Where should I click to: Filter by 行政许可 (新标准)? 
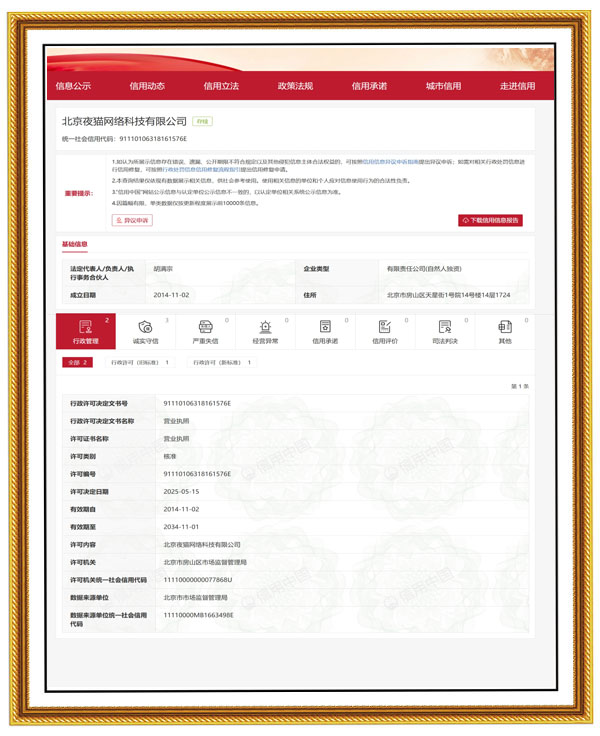point(221,362)
